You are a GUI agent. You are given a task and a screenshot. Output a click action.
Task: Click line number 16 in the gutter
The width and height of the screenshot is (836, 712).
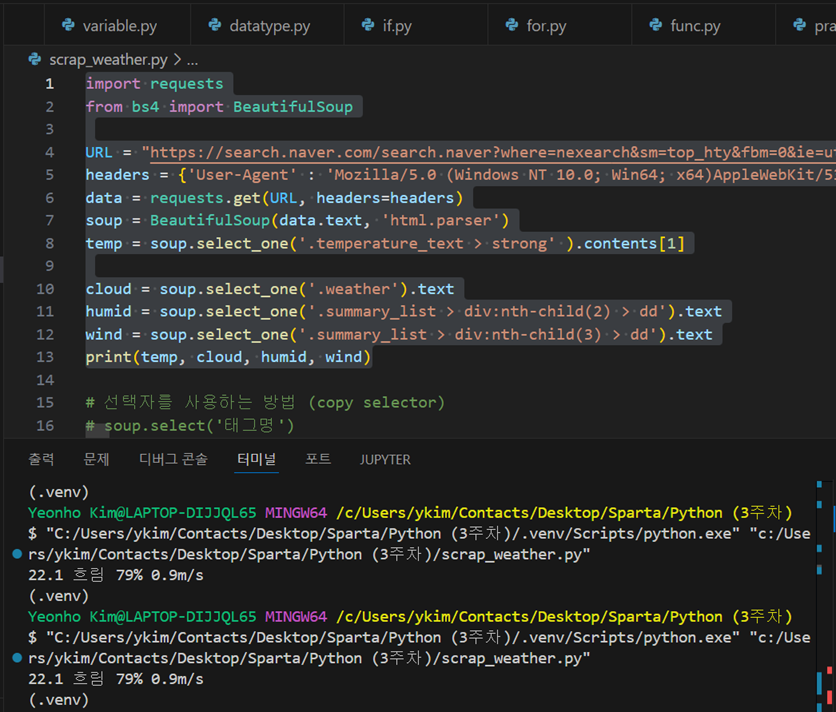coord(45,426)
